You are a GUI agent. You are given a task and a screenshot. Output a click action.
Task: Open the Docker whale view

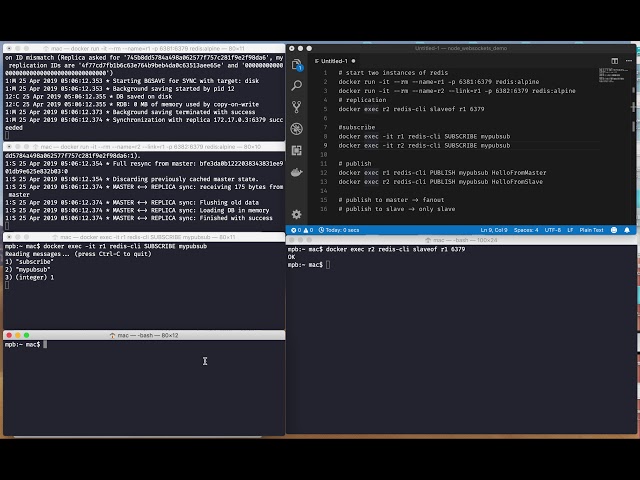click(x=297, y=172)
